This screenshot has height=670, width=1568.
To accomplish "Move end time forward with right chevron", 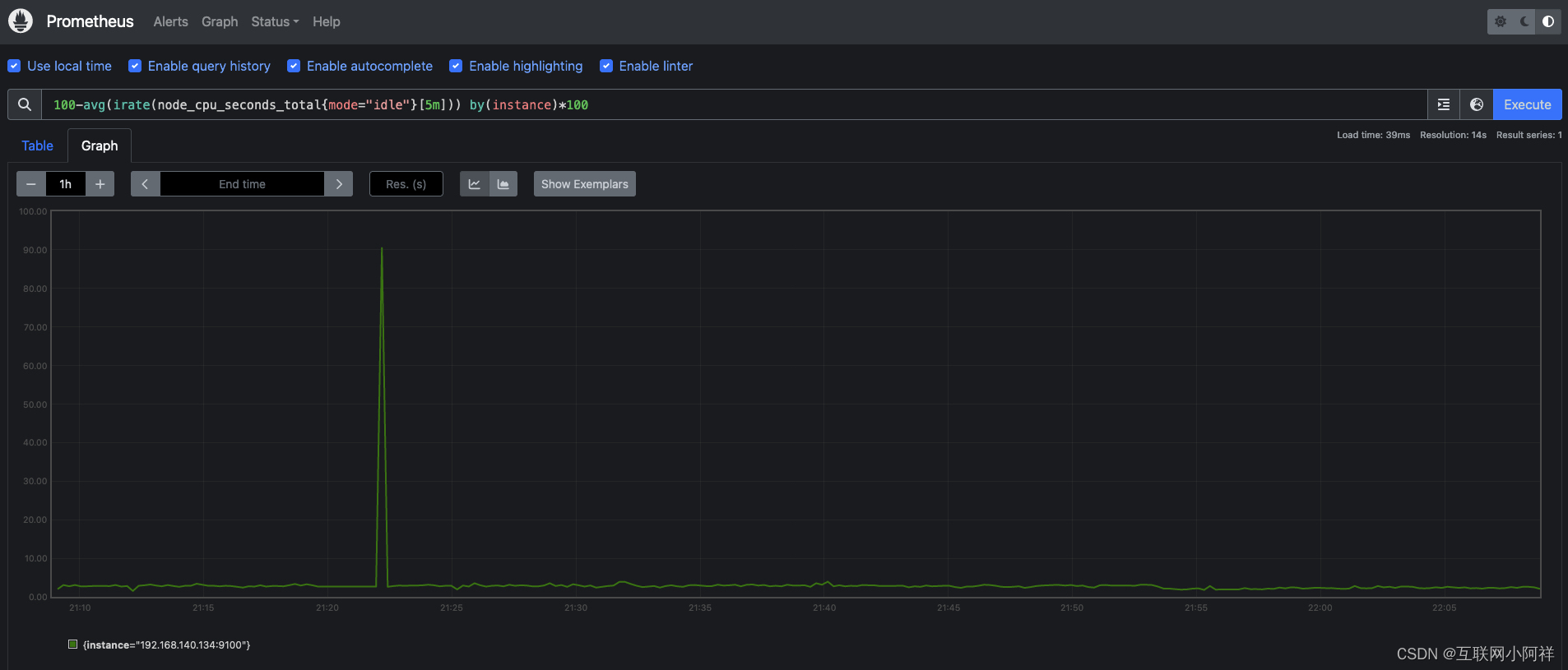I will (338, 184).
